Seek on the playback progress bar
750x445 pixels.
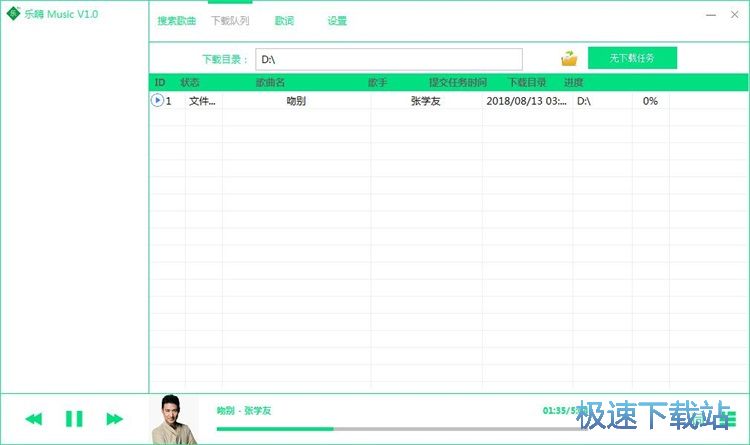click(402, 429)
